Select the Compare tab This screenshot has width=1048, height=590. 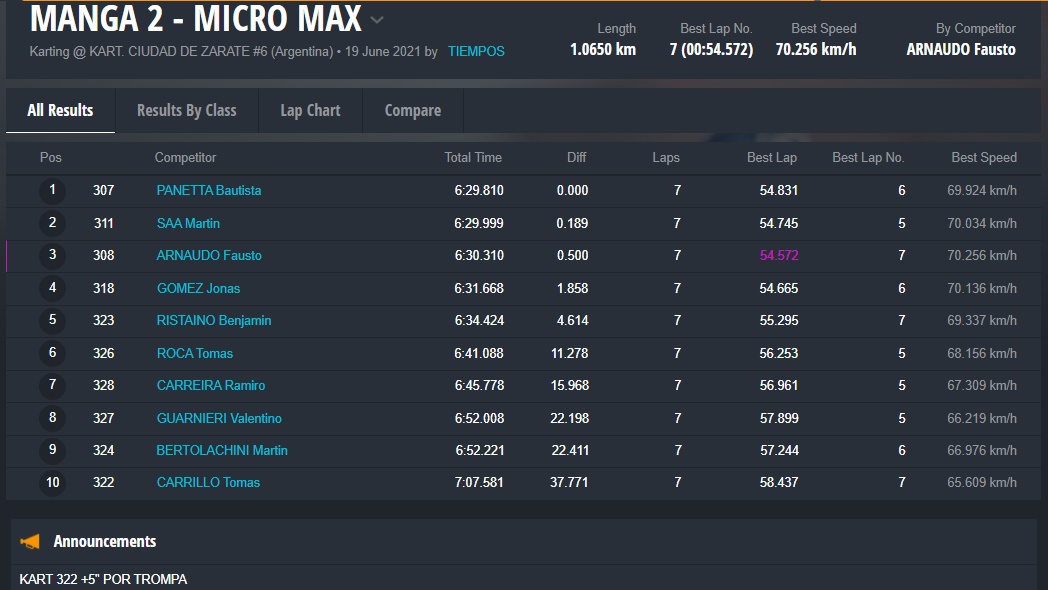(412, 111)
